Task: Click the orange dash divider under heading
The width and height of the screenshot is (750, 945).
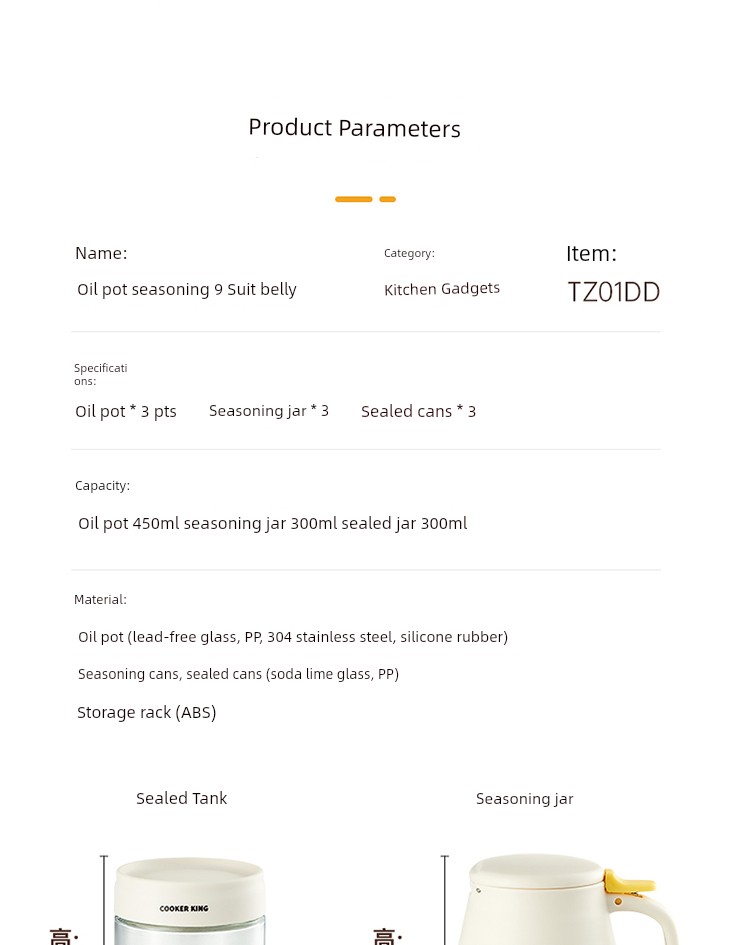Action: pyautogui.click(x=365, y=199)
